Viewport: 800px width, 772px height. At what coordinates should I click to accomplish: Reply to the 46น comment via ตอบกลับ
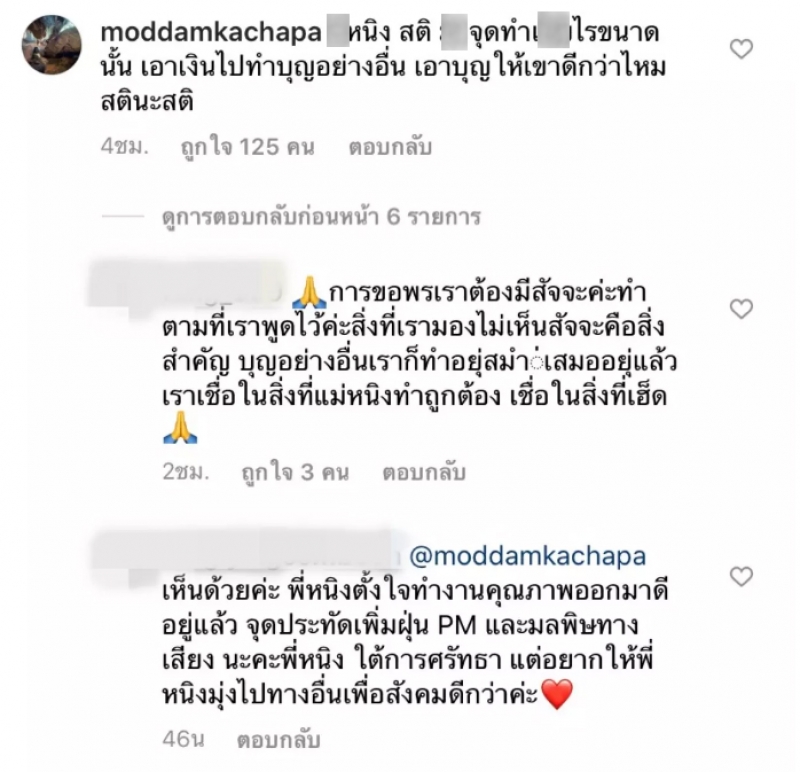coord(279,740)
